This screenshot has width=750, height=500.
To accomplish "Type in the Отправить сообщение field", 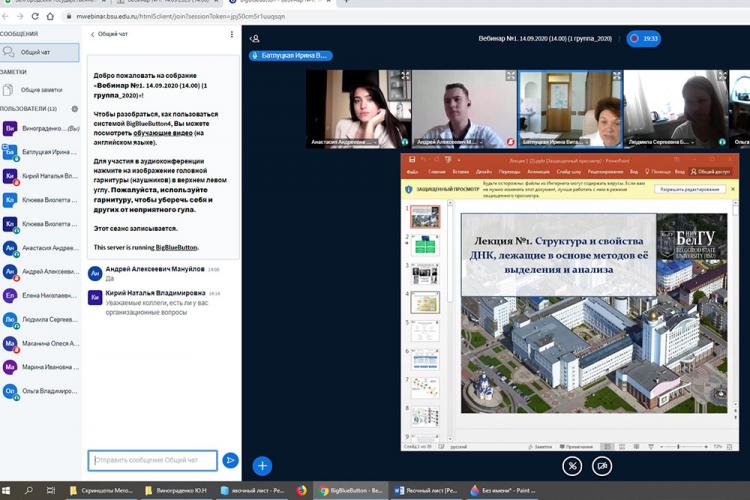I will (x=152, y=460).
